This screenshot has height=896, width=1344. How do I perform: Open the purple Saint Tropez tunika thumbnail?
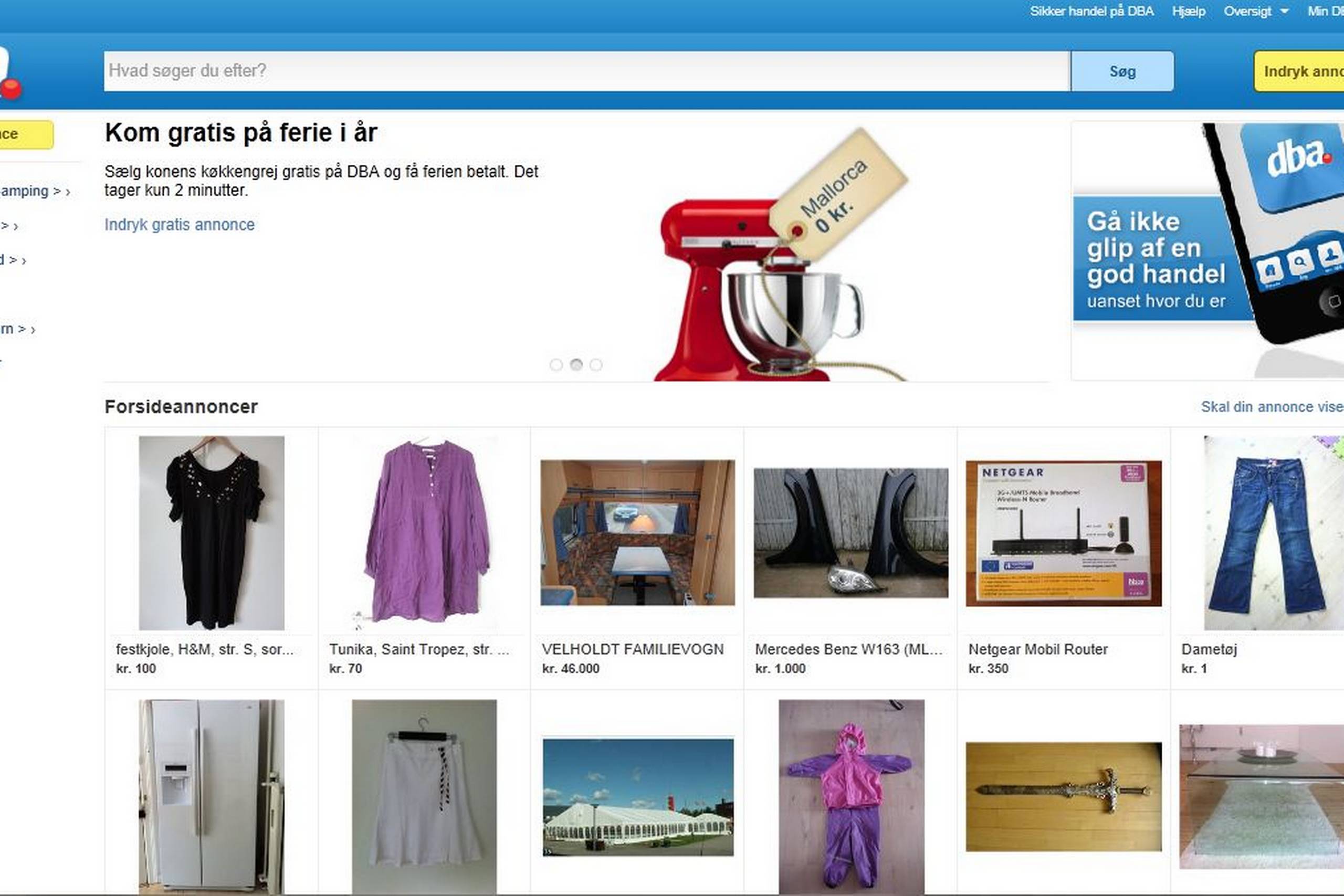point(425,533)
